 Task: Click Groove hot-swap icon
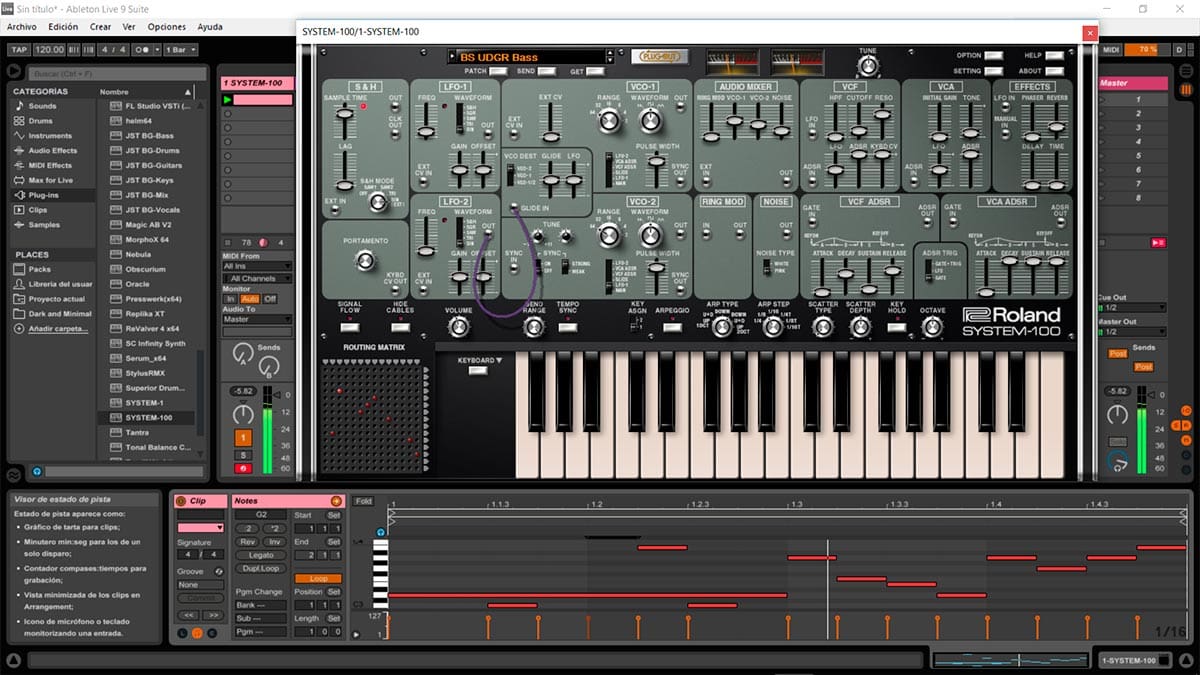(219, 571)
